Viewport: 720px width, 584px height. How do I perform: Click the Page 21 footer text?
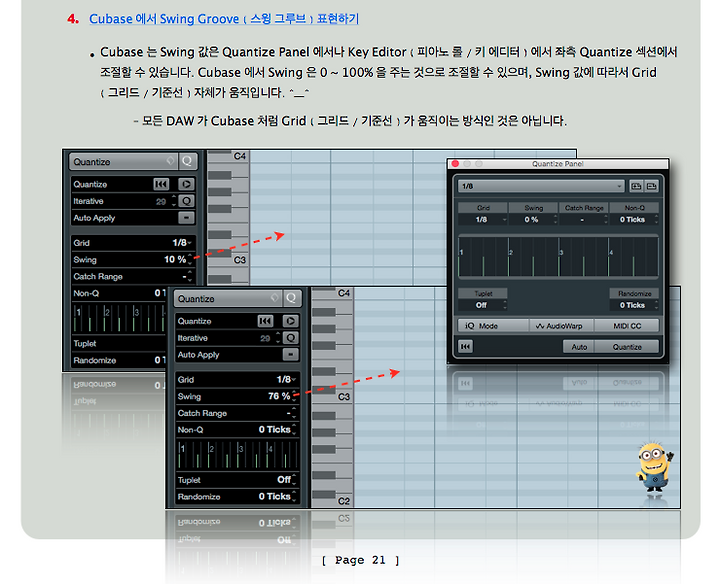click(x=360, y=560)
